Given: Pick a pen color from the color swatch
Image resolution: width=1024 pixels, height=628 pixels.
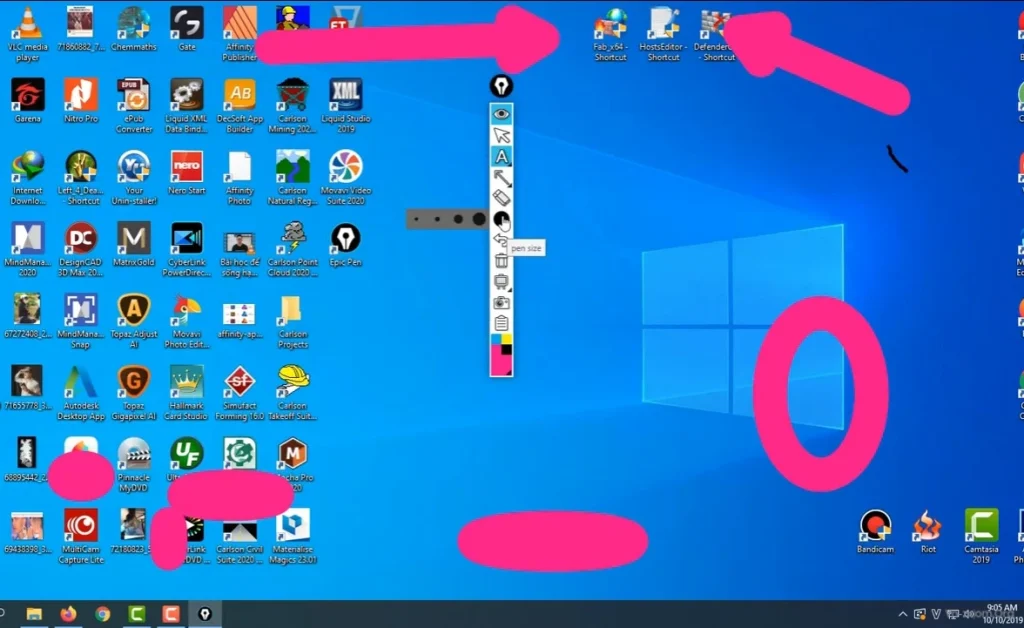Looking at the screenshot, I should point(502,355).
